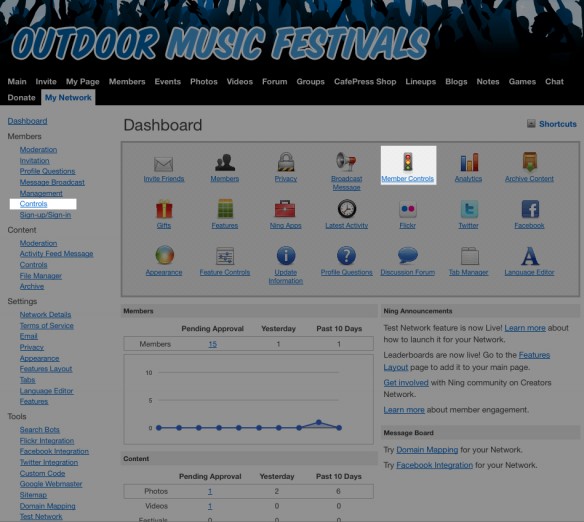The height and width of the screenshot is (522, 584).
Task: Click the Twitter bird icon
Action: [469, 209]
